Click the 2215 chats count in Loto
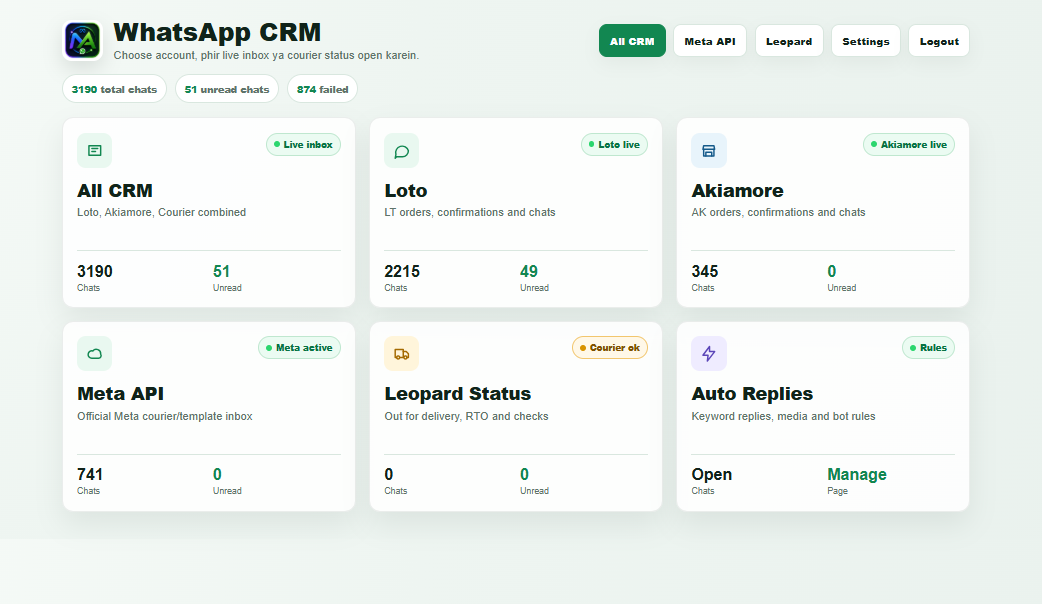1042x604 pixels. pyautogui.click(x=401, y=271)
